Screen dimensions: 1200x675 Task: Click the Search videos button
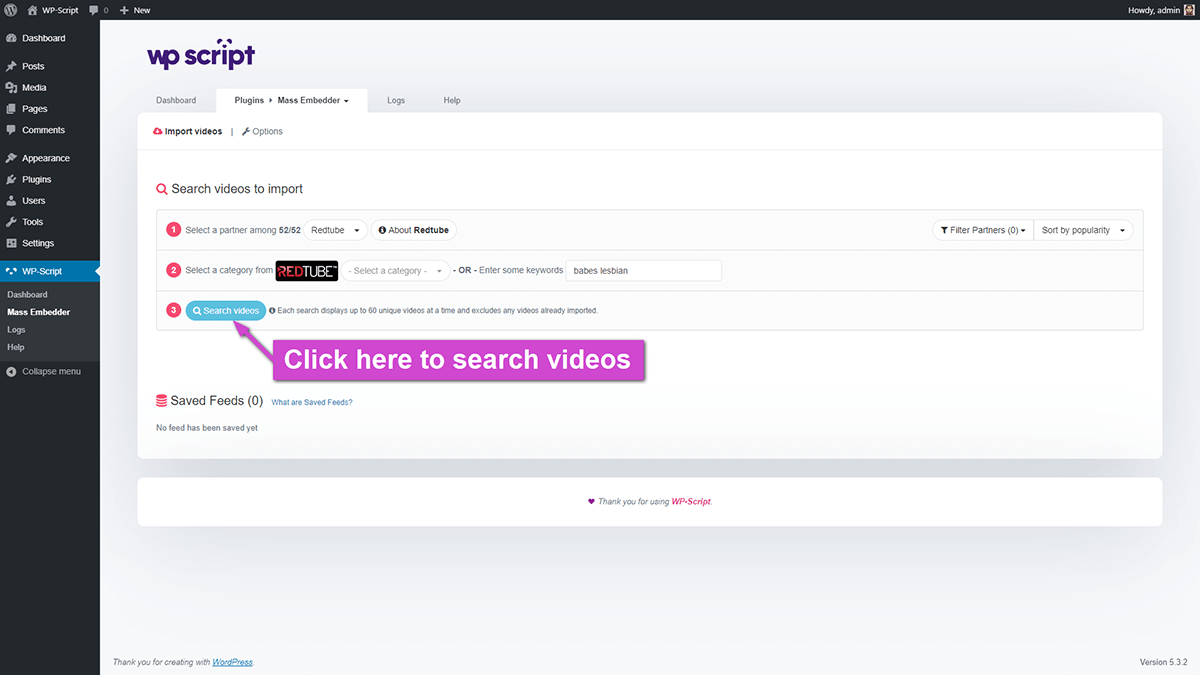pyautogui.click(x=225, y=311)
